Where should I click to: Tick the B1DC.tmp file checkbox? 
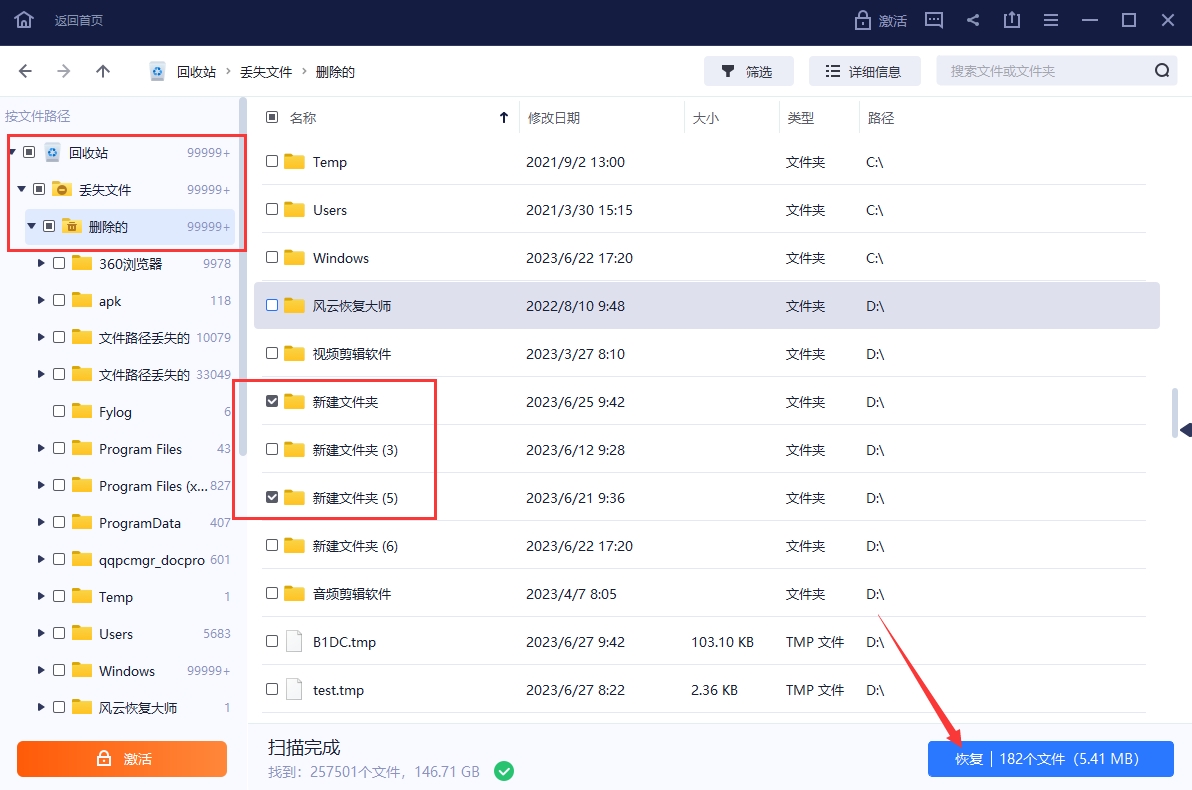(272, 642)
